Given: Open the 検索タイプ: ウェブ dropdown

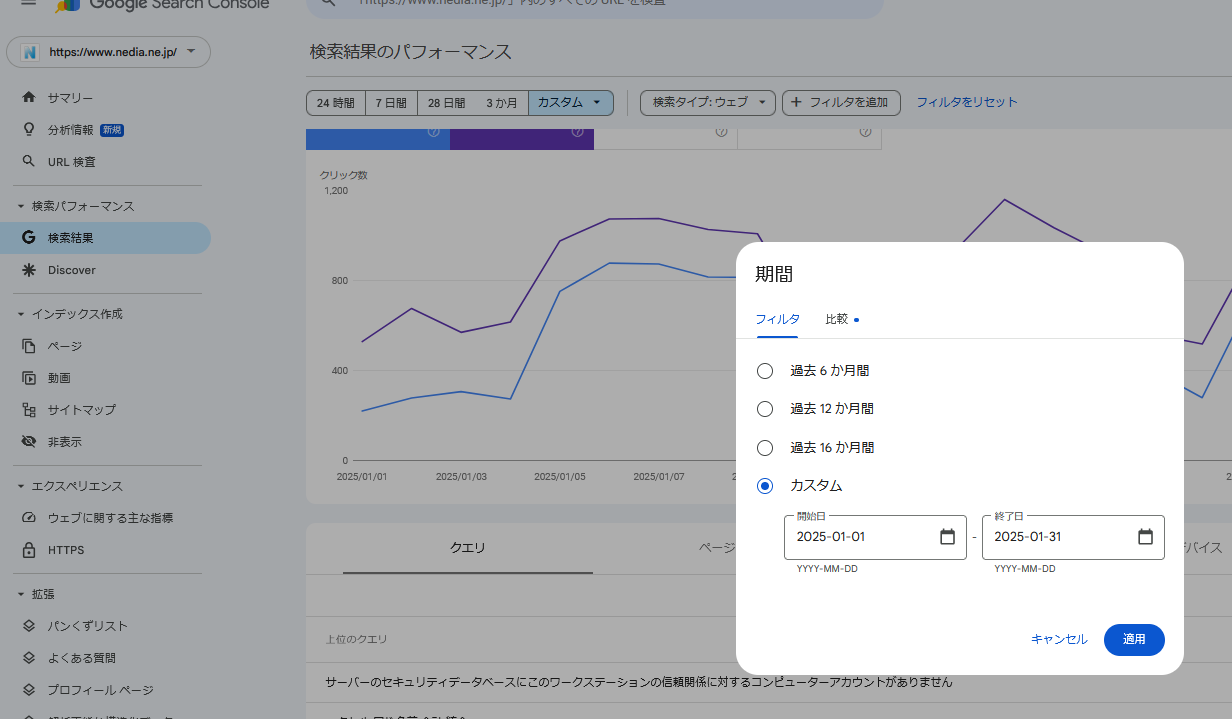Looking at the screenshot, I should (x=707, y=102).
